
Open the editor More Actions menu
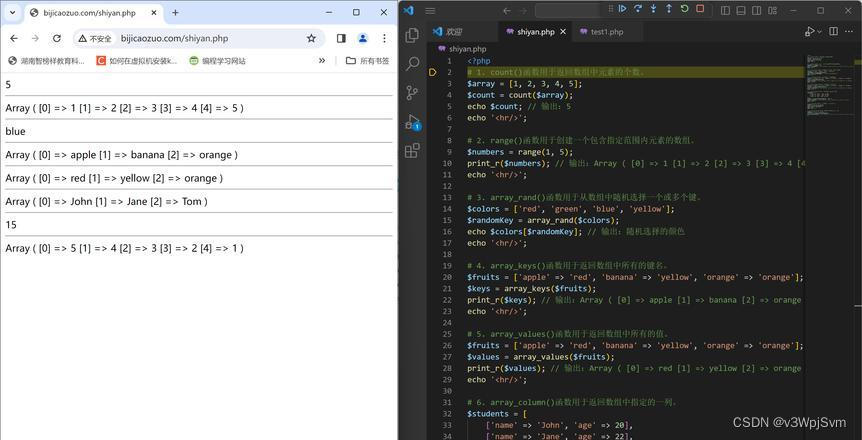click(x=849, y=32)
